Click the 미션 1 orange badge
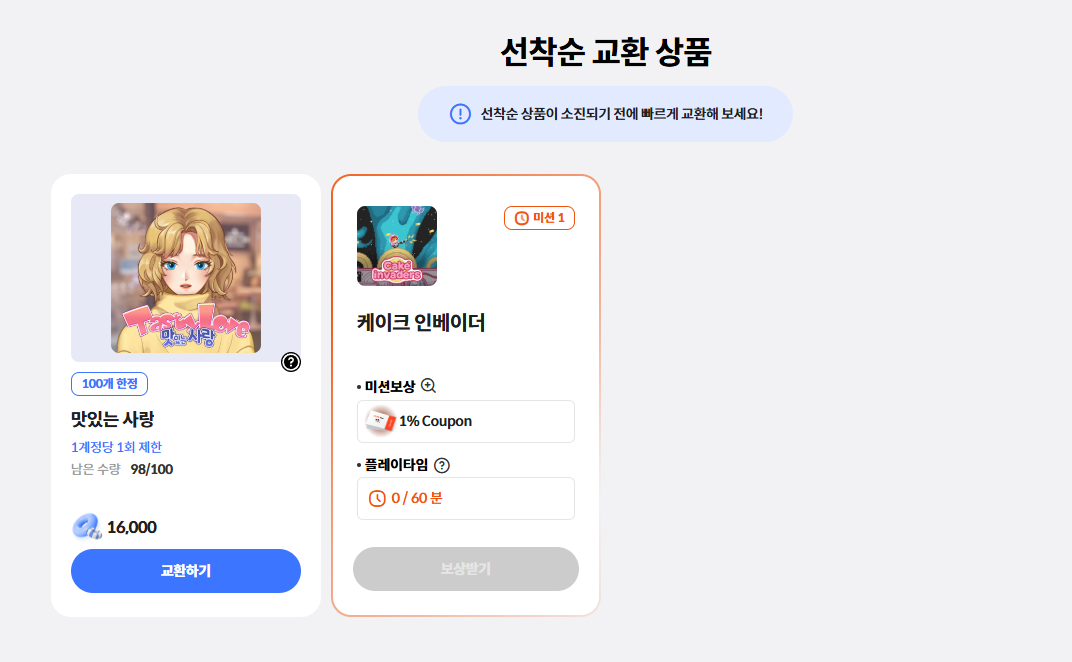Image resolution: width=1072 pixels, height=662 pixels. point(539,218)
